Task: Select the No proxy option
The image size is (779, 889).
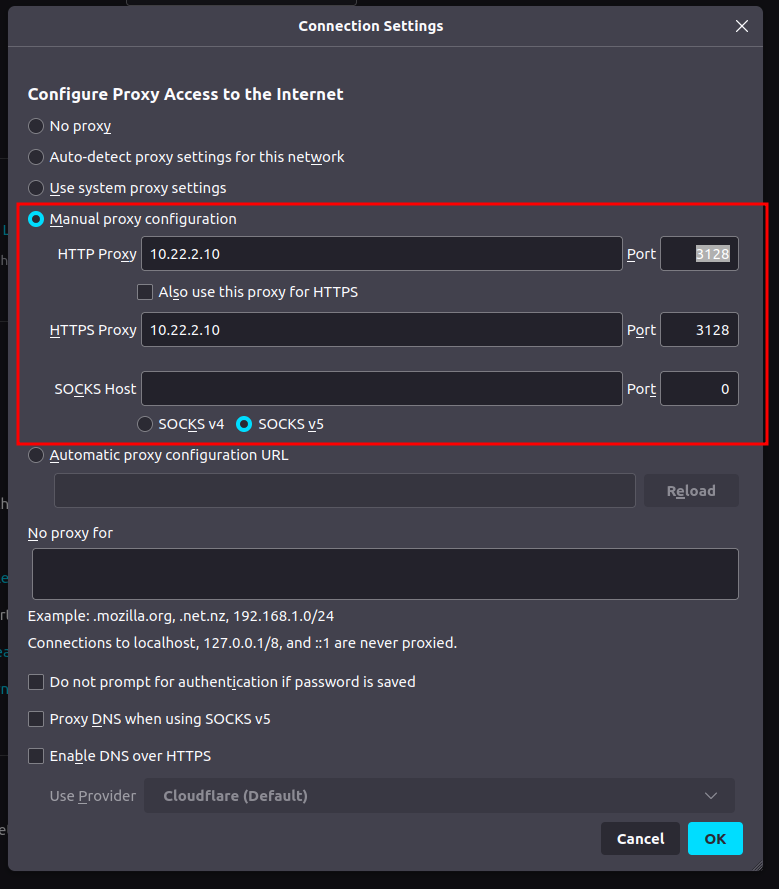Action: pos(36,126)
